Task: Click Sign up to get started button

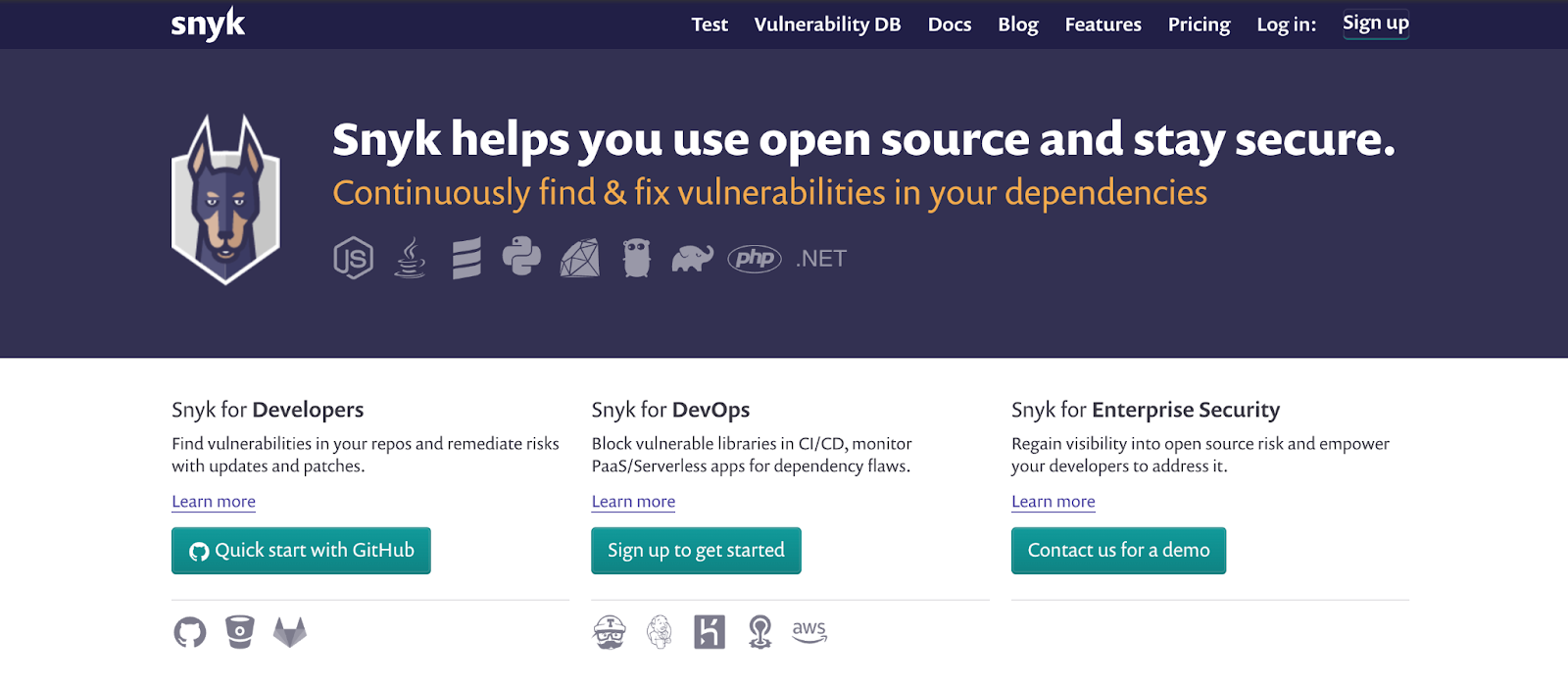Action: pos(696,551)
